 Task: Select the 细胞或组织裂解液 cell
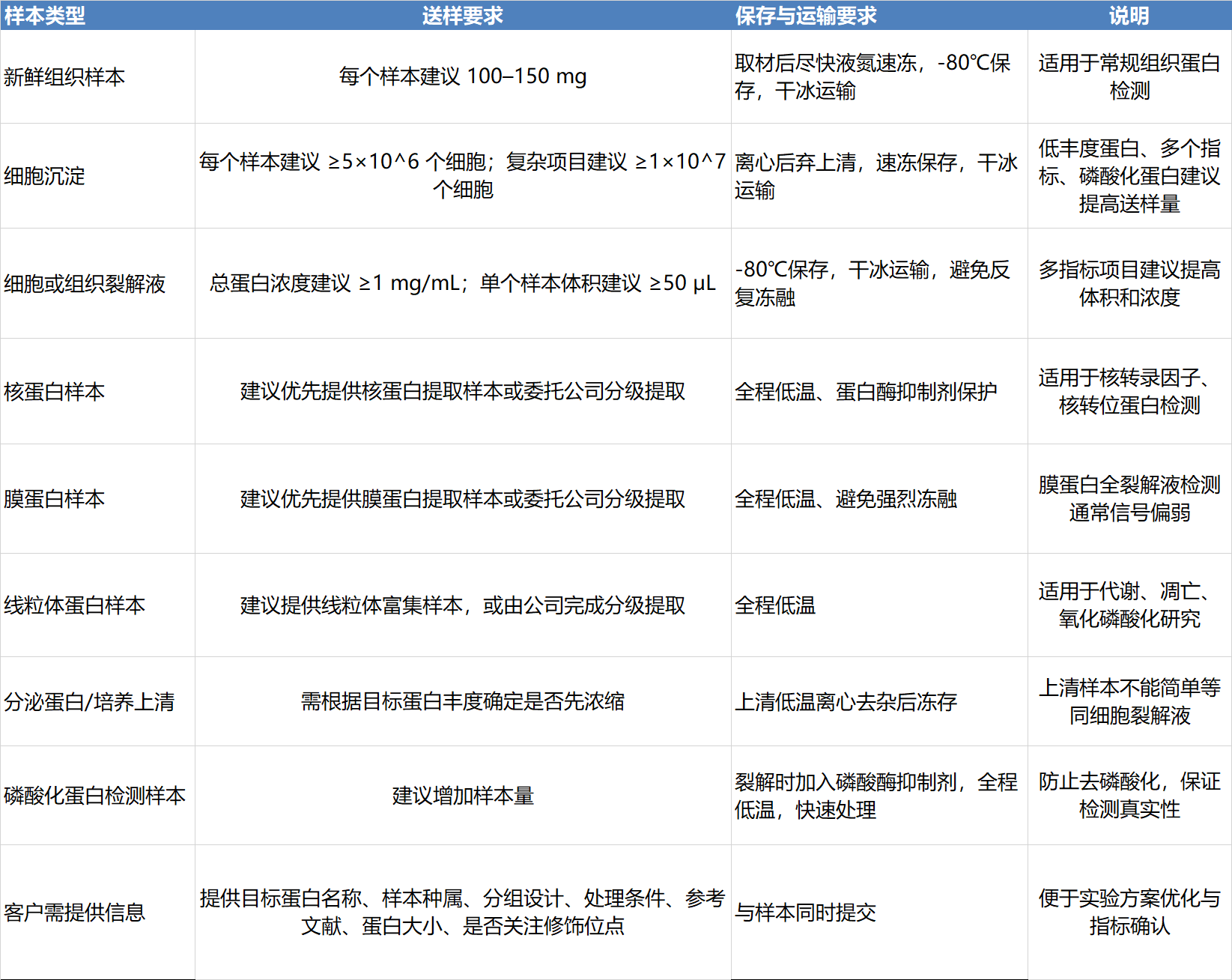(x=85, y=284)
